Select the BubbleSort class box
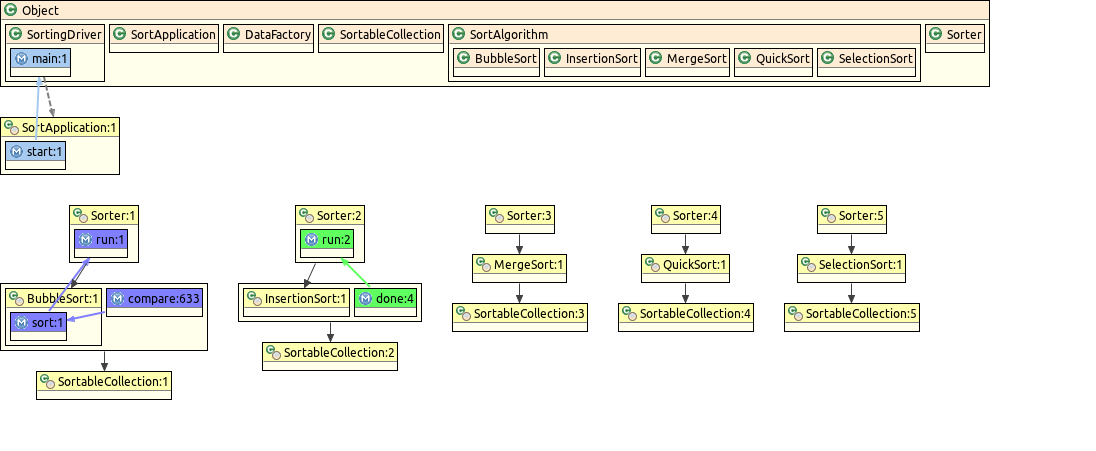This screenshot has height=451, width=1096. [x=497, y=59]
